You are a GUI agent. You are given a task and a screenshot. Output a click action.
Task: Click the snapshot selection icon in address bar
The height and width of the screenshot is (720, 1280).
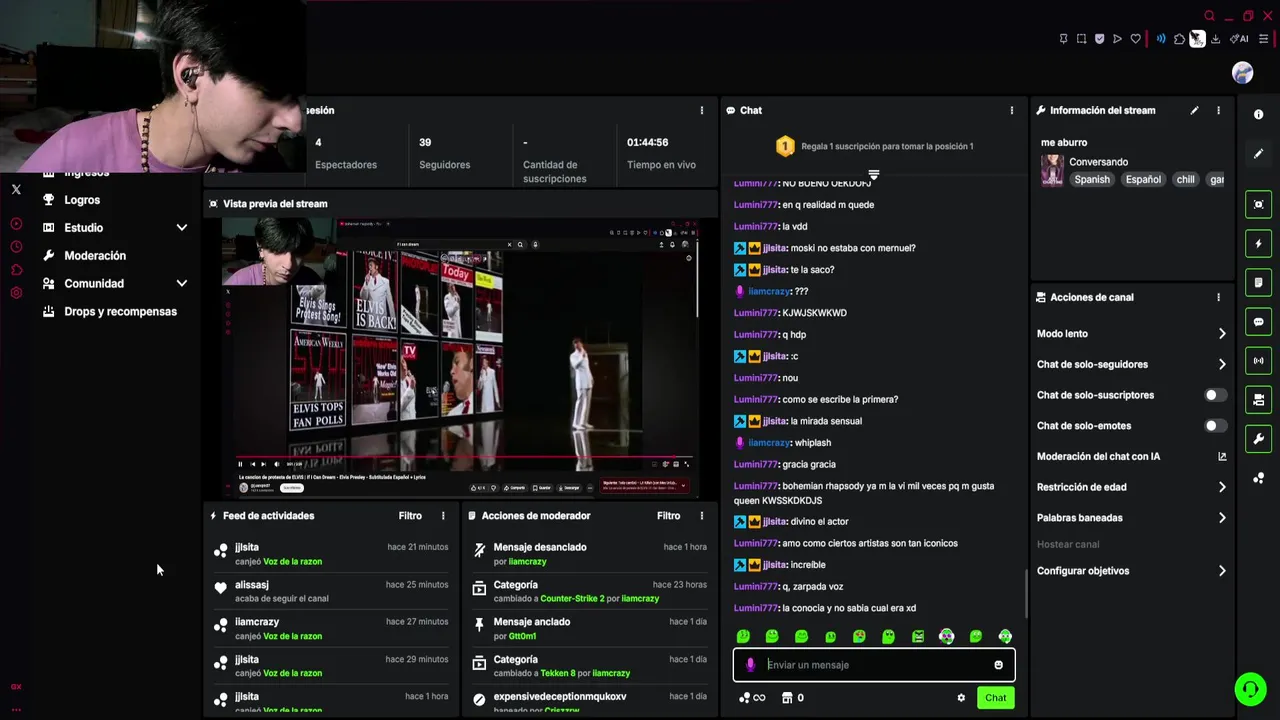1081,39
